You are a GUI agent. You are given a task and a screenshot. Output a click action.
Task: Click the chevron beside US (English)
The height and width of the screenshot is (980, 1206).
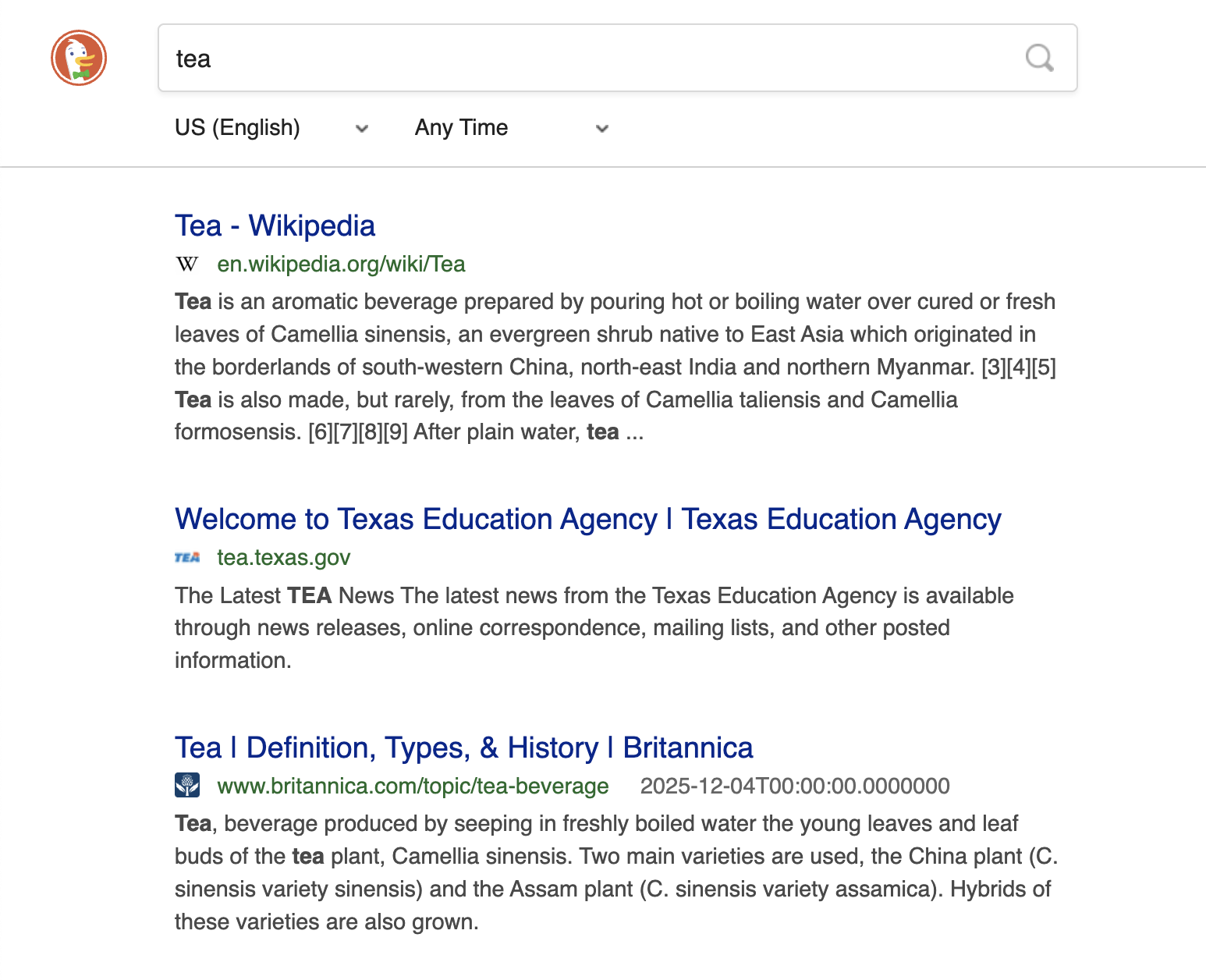click(361, 129)
